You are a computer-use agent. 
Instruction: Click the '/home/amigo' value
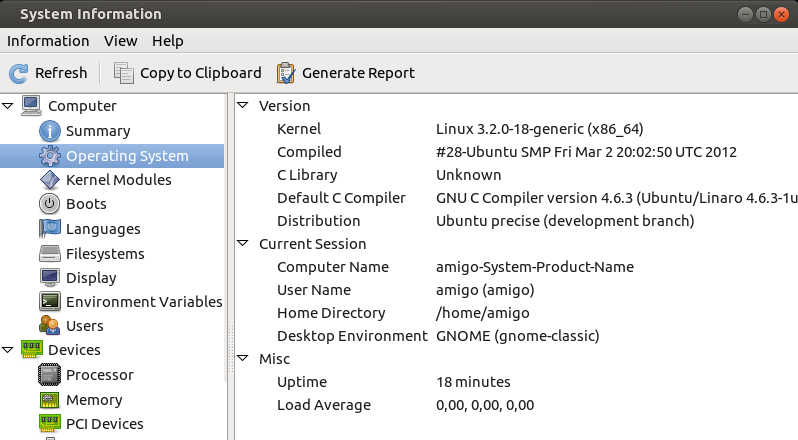pos(482,313)
